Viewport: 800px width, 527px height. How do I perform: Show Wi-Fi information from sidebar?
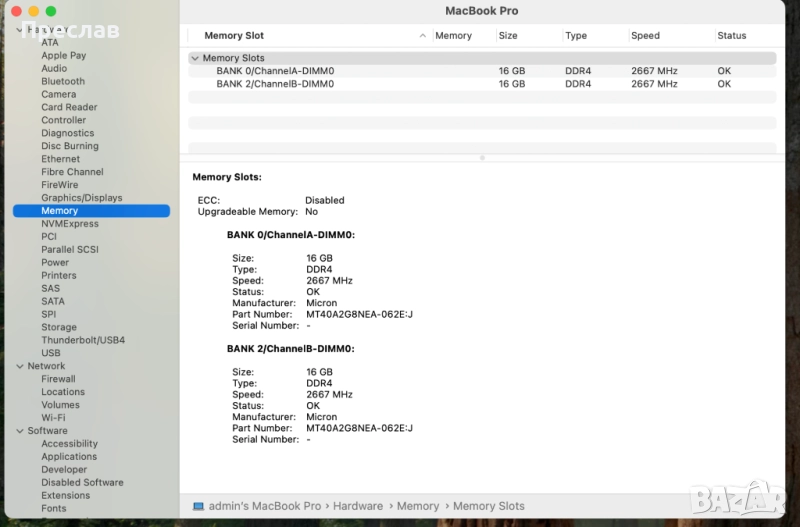[53, 418]
